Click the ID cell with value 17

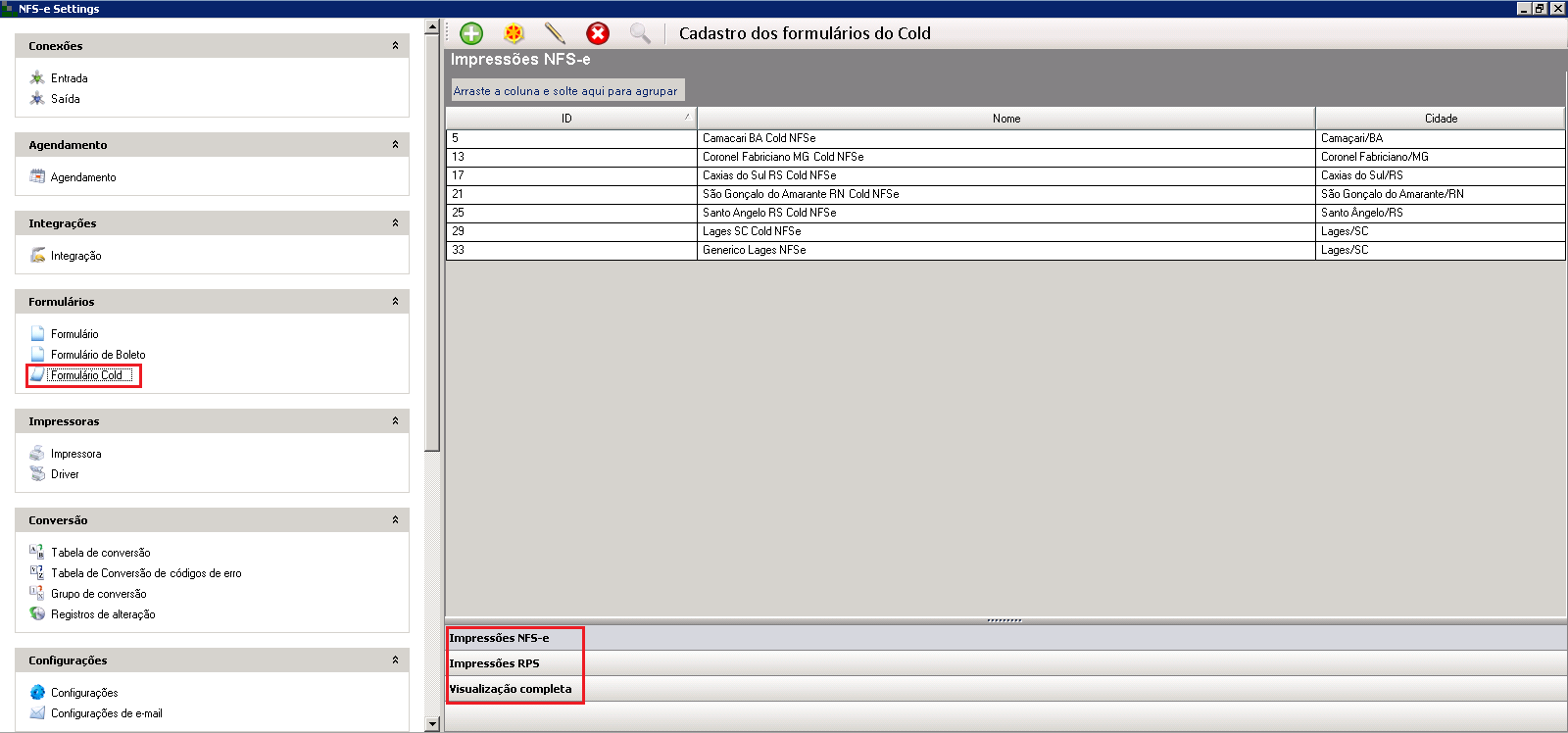[571, 175]
